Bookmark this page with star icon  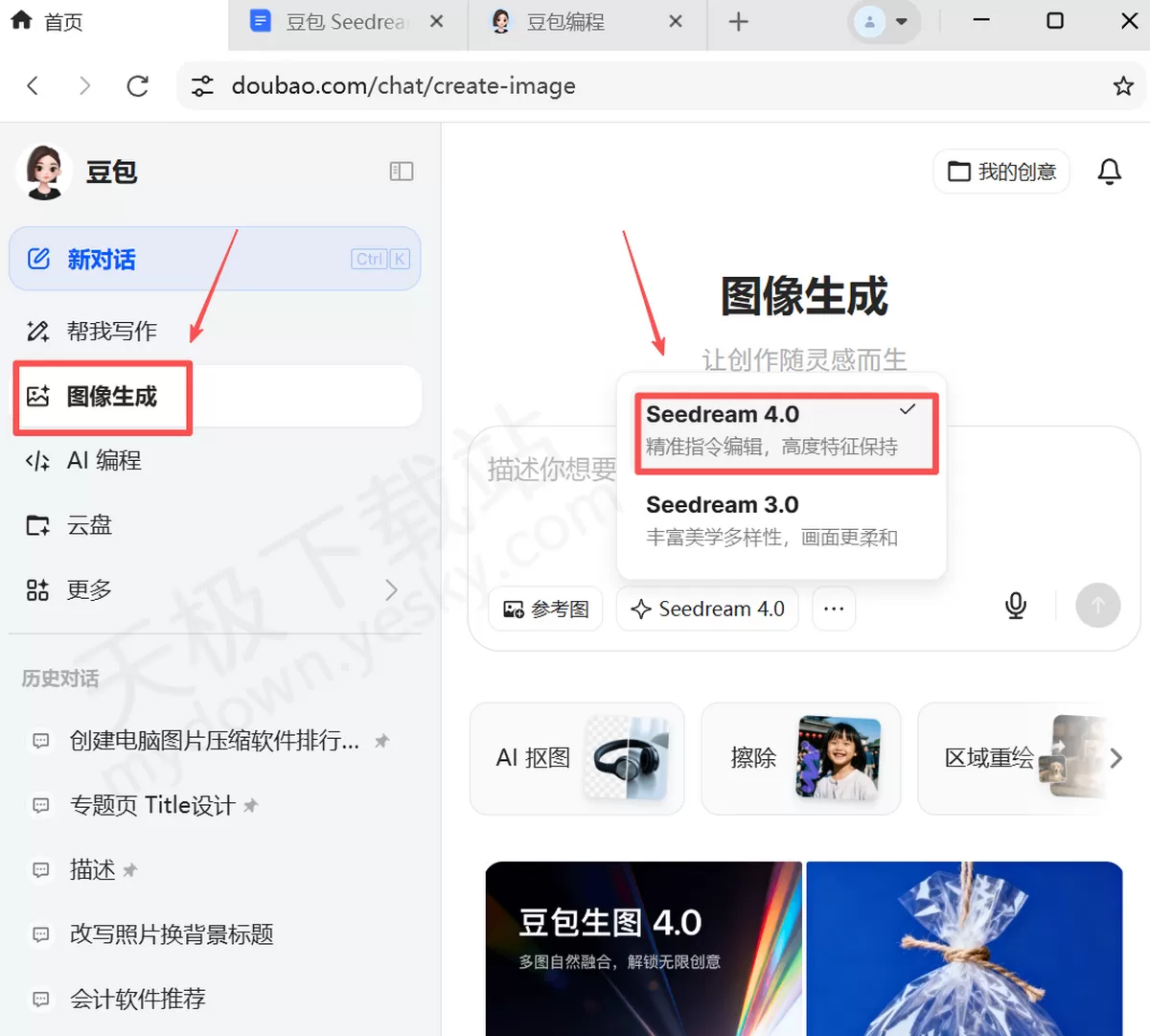[1123, 86]
